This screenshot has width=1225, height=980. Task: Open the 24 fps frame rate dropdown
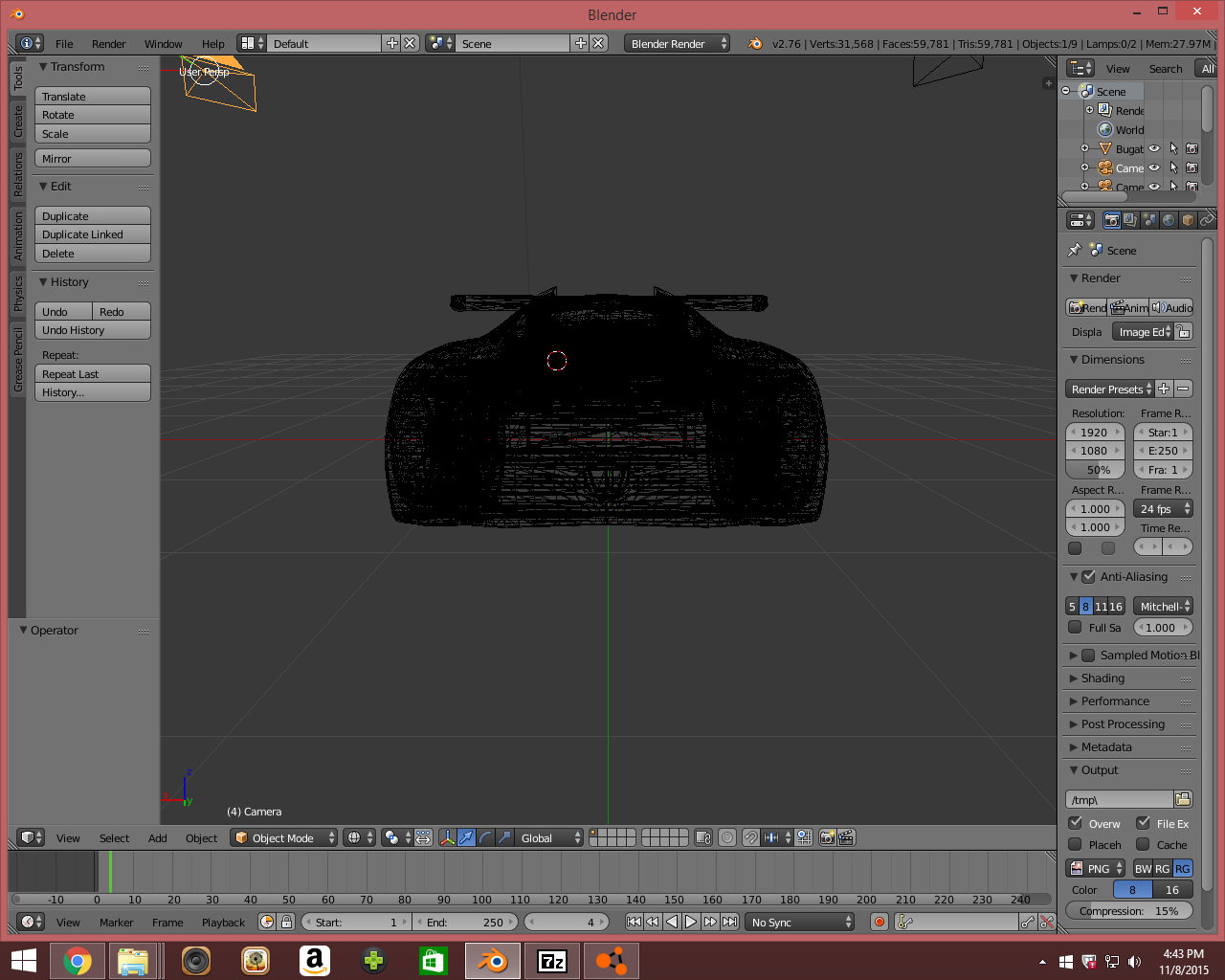pyautogui.click(x=1163, y=509)
